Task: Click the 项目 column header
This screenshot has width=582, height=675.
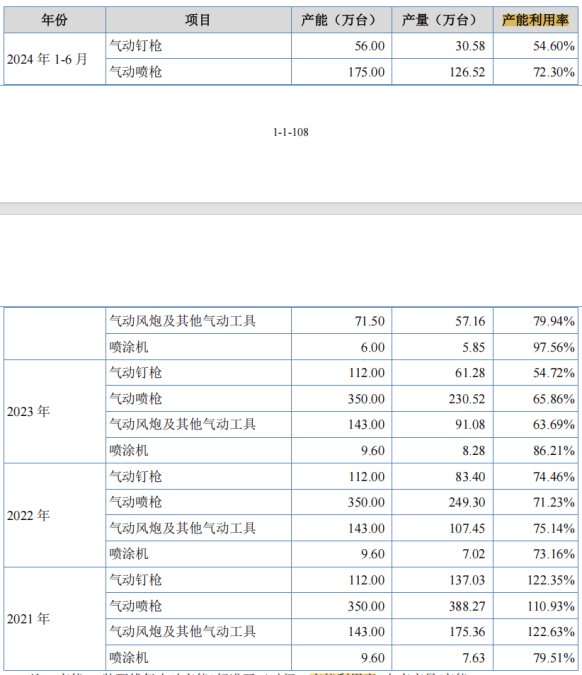Action: tap(198, 20)
